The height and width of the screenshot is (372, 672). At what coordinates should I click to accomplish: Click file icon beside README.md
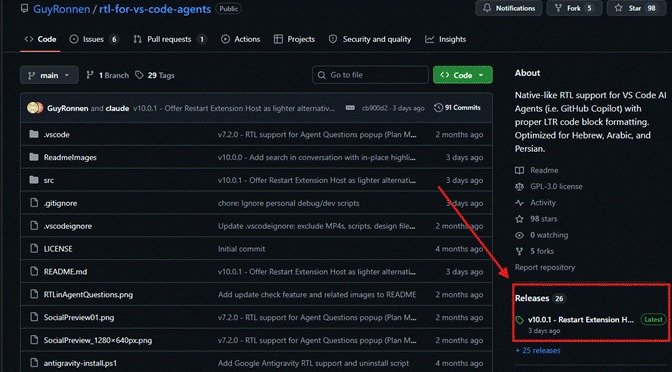point(34,272)
